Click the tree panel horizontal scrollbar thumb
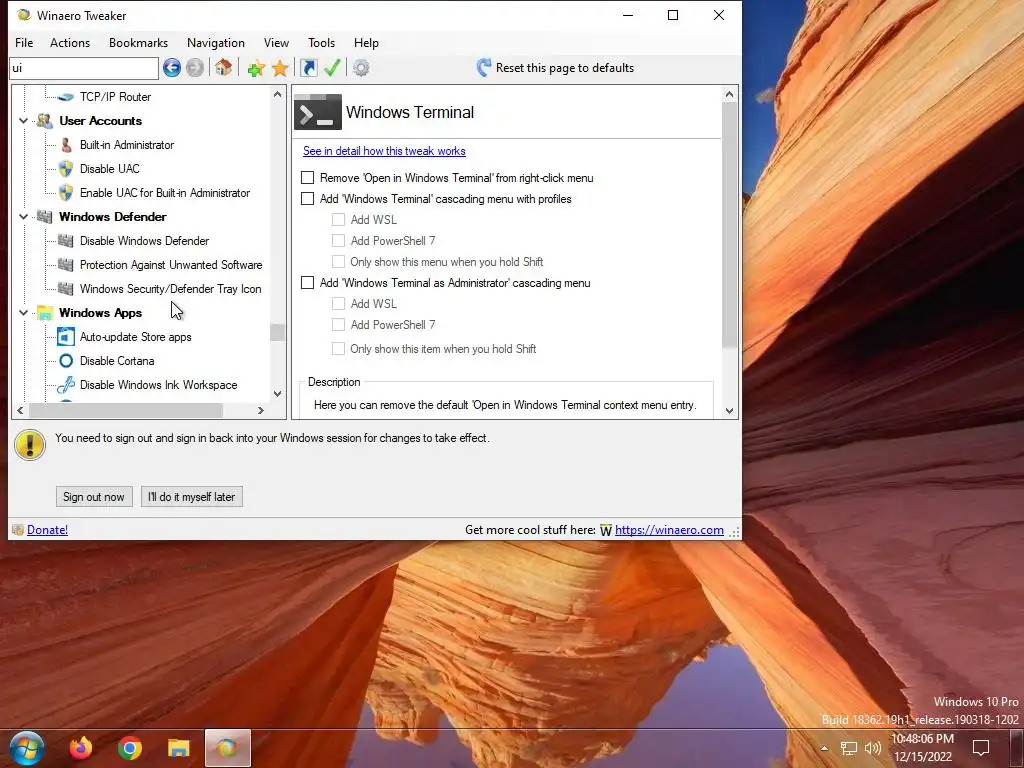This screenshot has height=768, width=1024. 125,410
